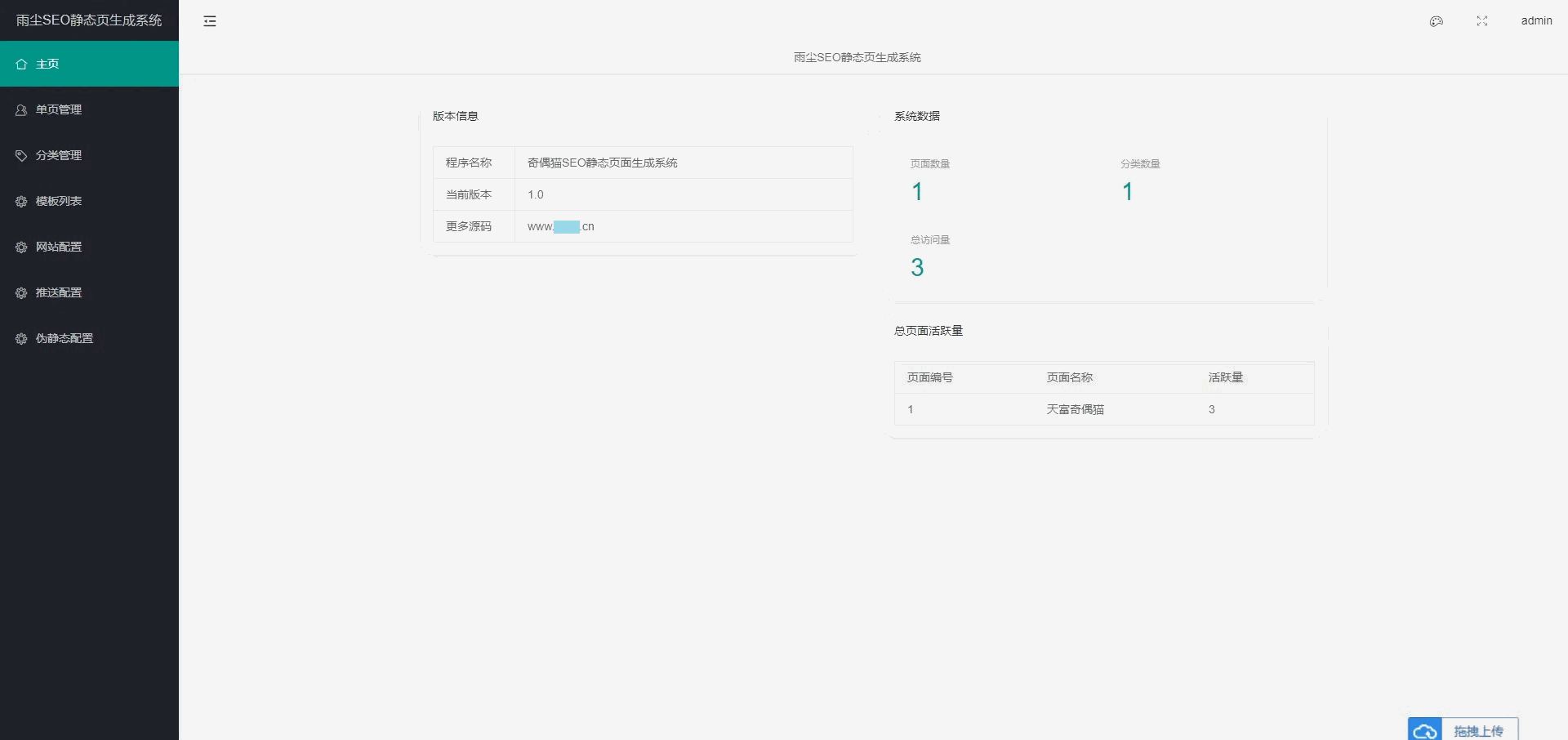
Task: Go to 伪静态配置 menu label
Action: pos(65,338)
